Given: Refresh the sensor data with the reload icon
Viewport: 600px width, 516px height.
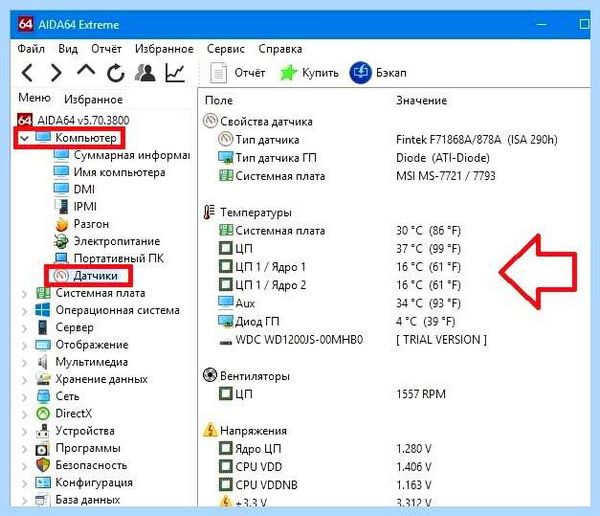Looking at the screenshot, I should [116, 72].
